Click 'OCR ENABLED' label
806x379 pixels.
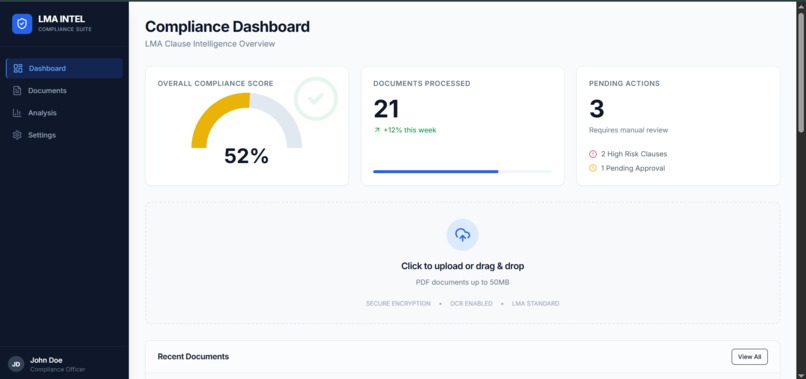pyautogui.click(x=471, y=303)
